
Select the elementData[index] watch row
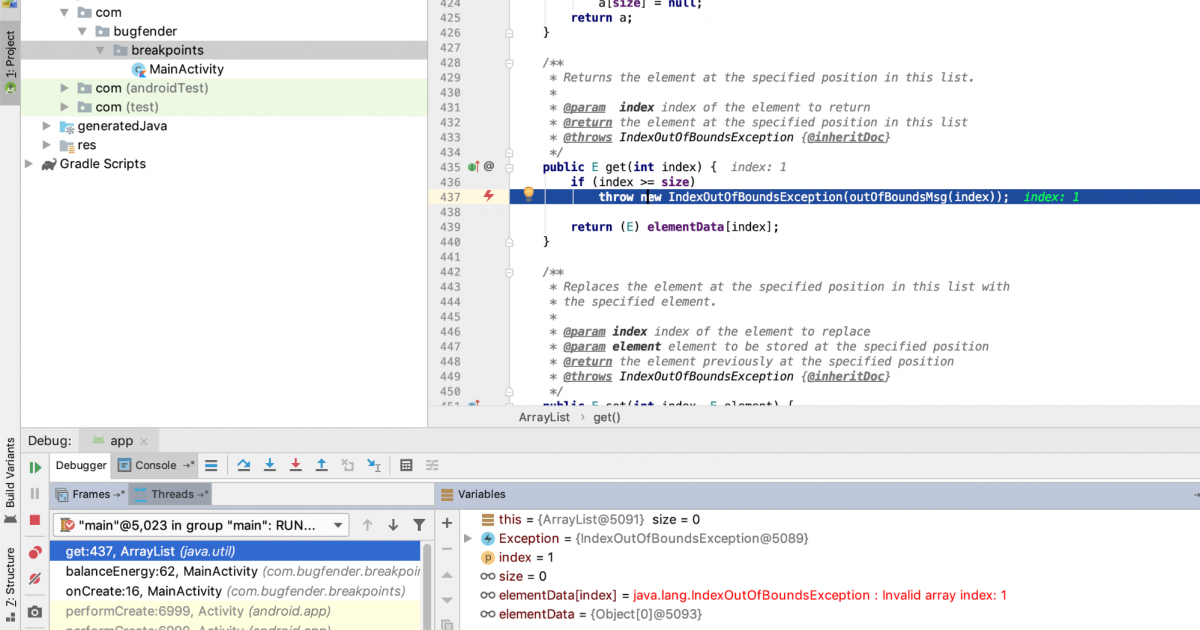pos(830,596)
